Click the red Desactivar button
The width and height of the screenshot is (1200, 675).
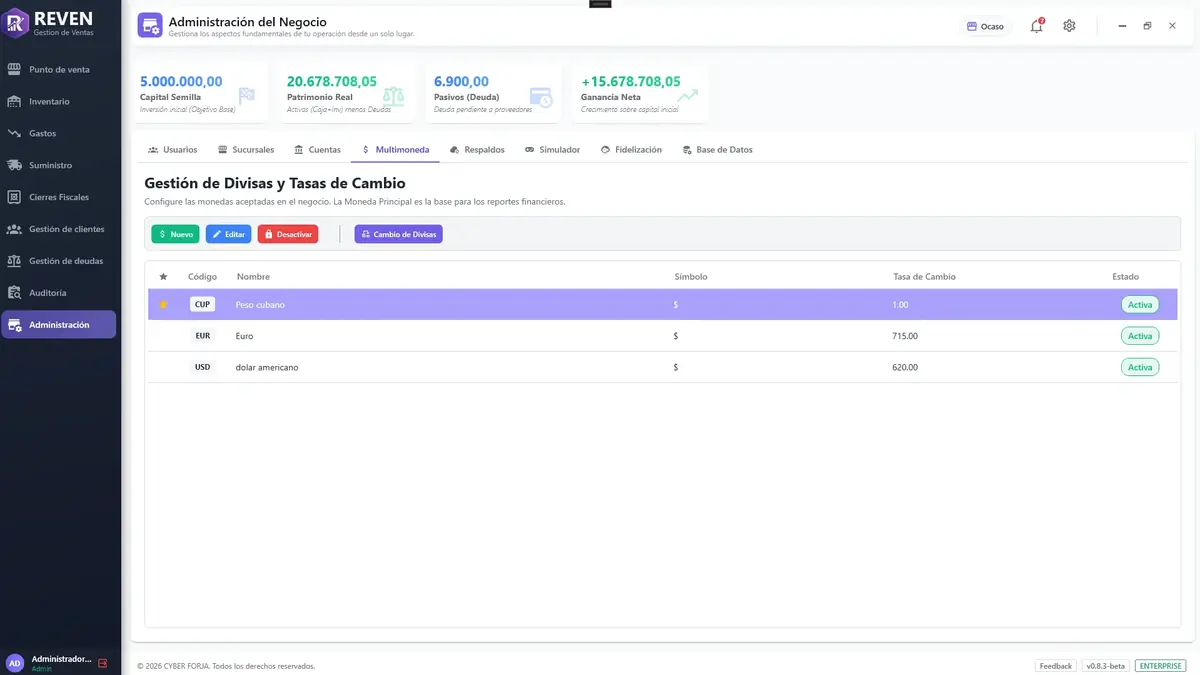tap(288, 234)
